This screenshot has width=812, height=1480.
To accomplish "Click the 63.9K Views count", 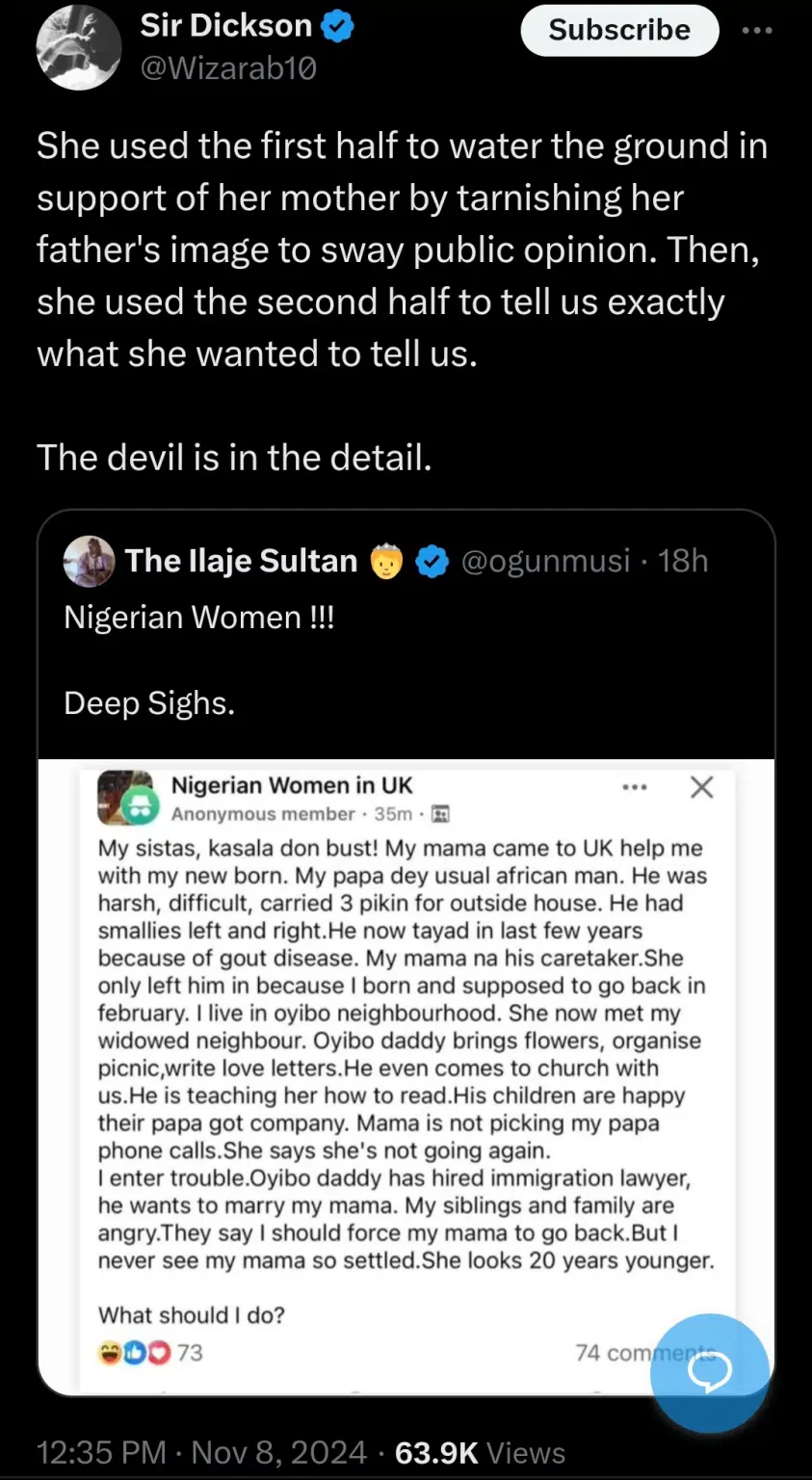I will coord(480,1452).
